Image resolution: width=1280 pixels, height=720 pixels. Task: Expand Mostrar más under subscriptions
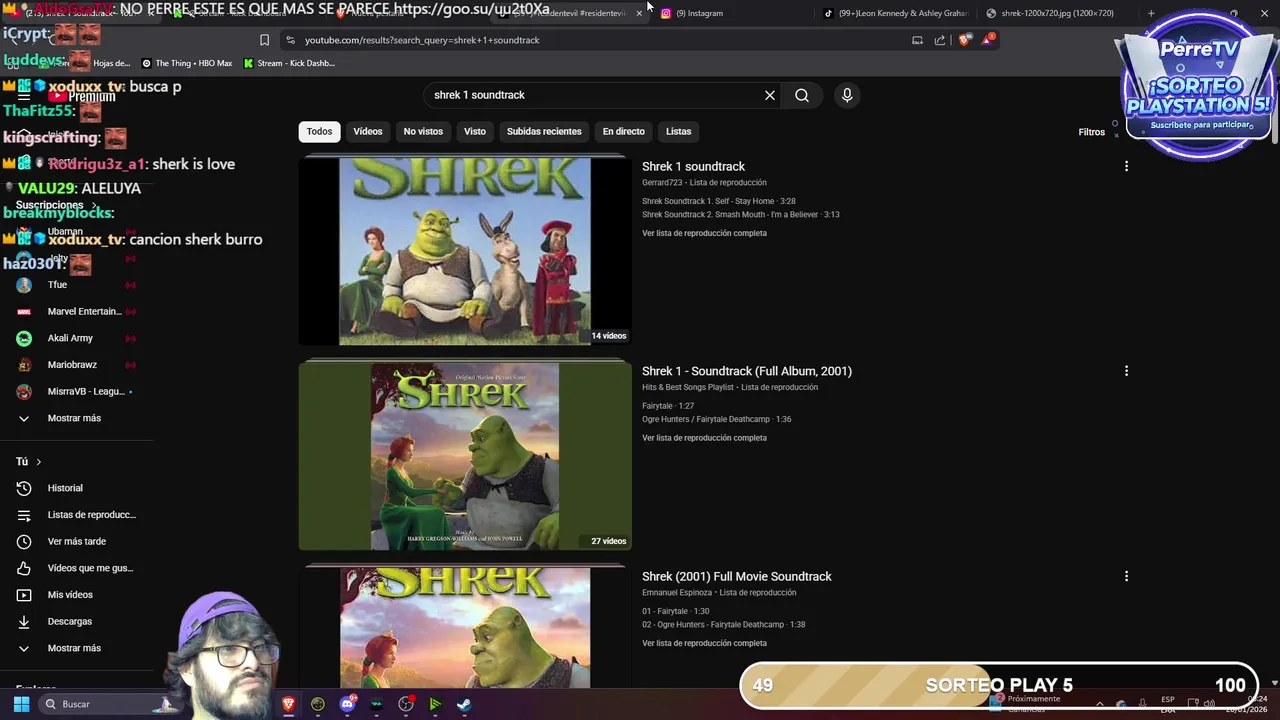pos(76,418)
